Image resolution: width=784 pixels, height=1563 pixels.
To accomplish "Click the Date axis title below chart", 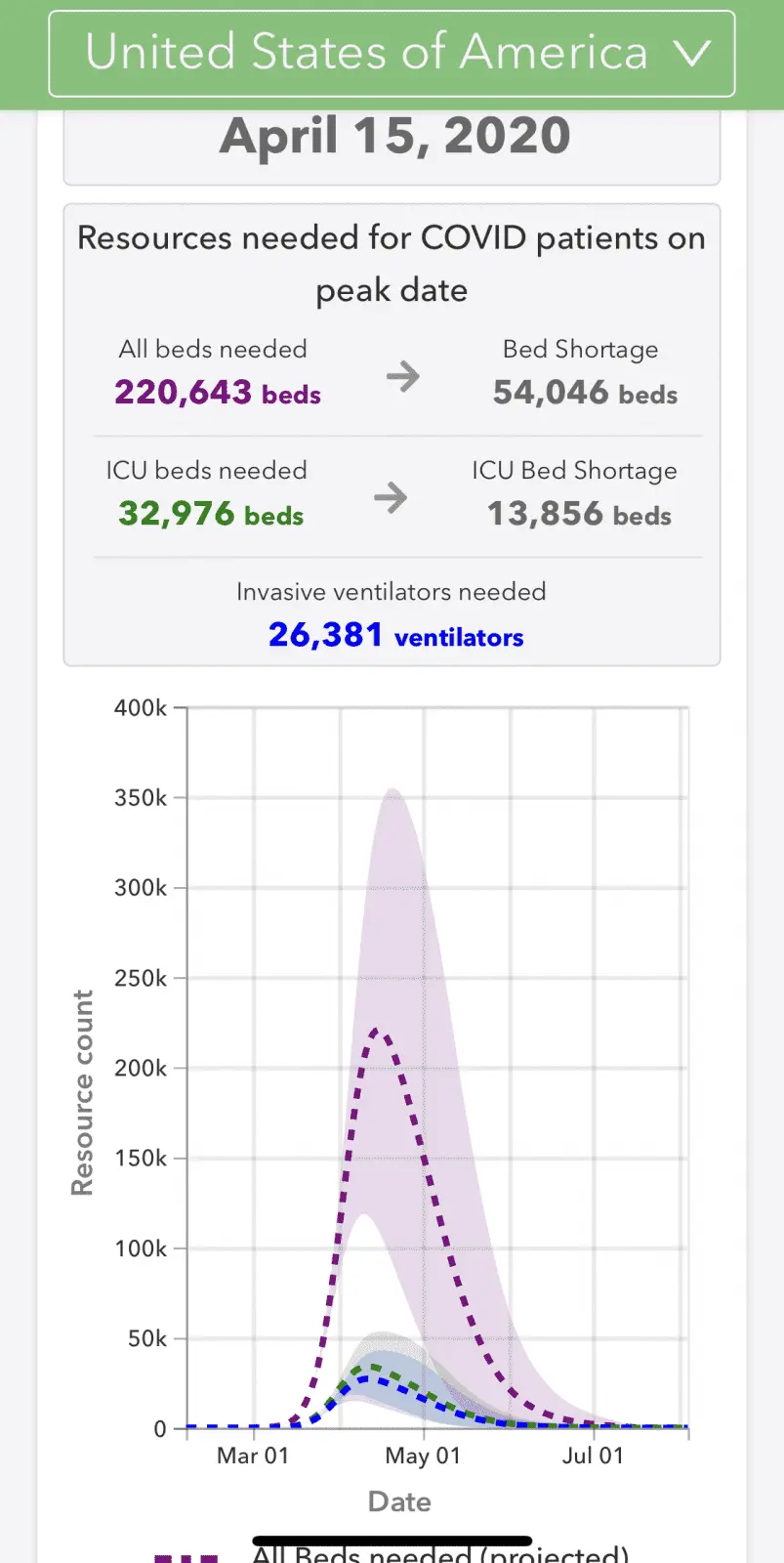I will [x=399, y=1501].
